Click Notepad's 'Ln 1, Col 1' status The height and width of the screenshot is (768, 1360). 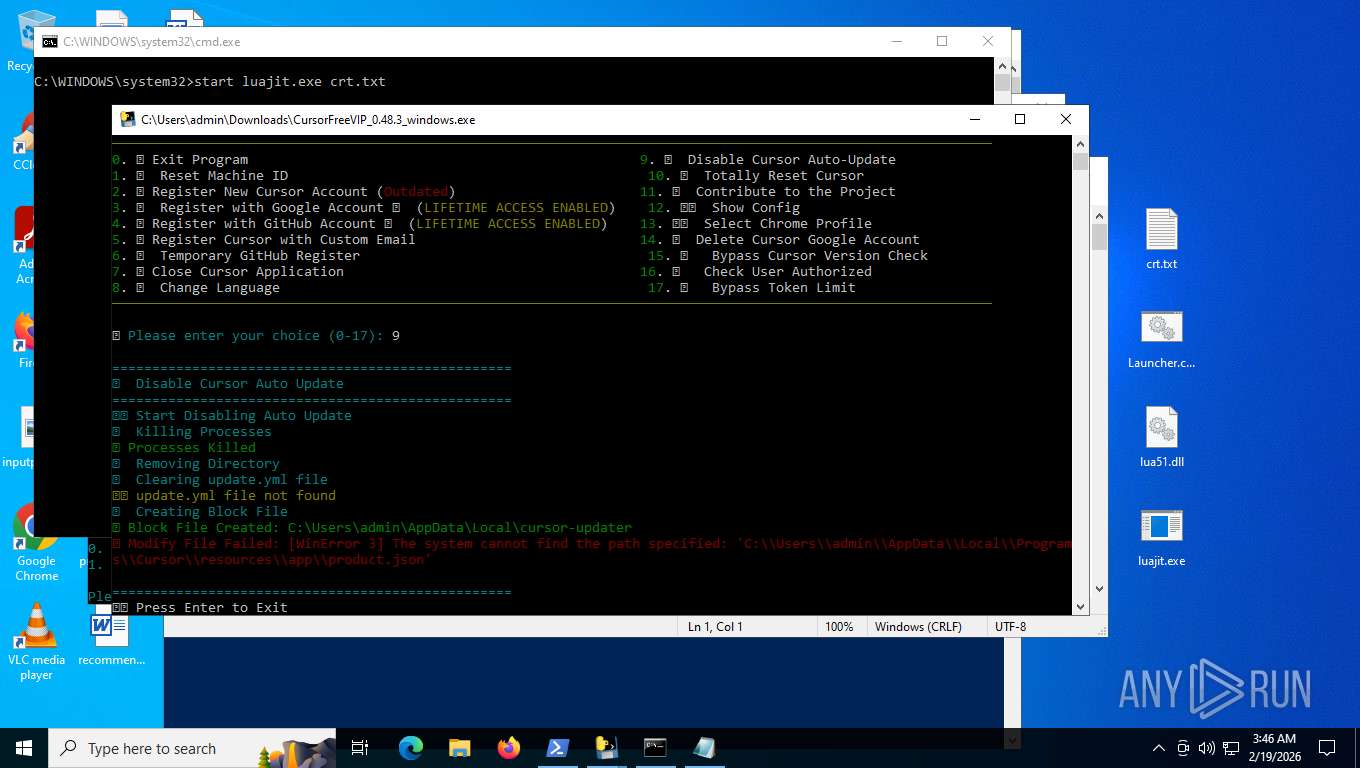tap(715, 627)
